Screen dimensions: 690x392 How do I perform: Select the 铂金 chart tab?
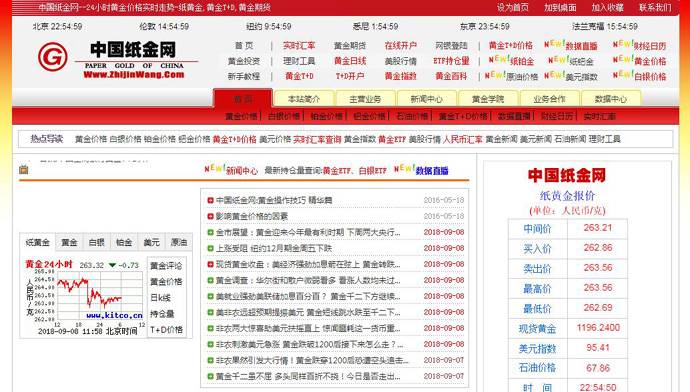coord(124,242)
